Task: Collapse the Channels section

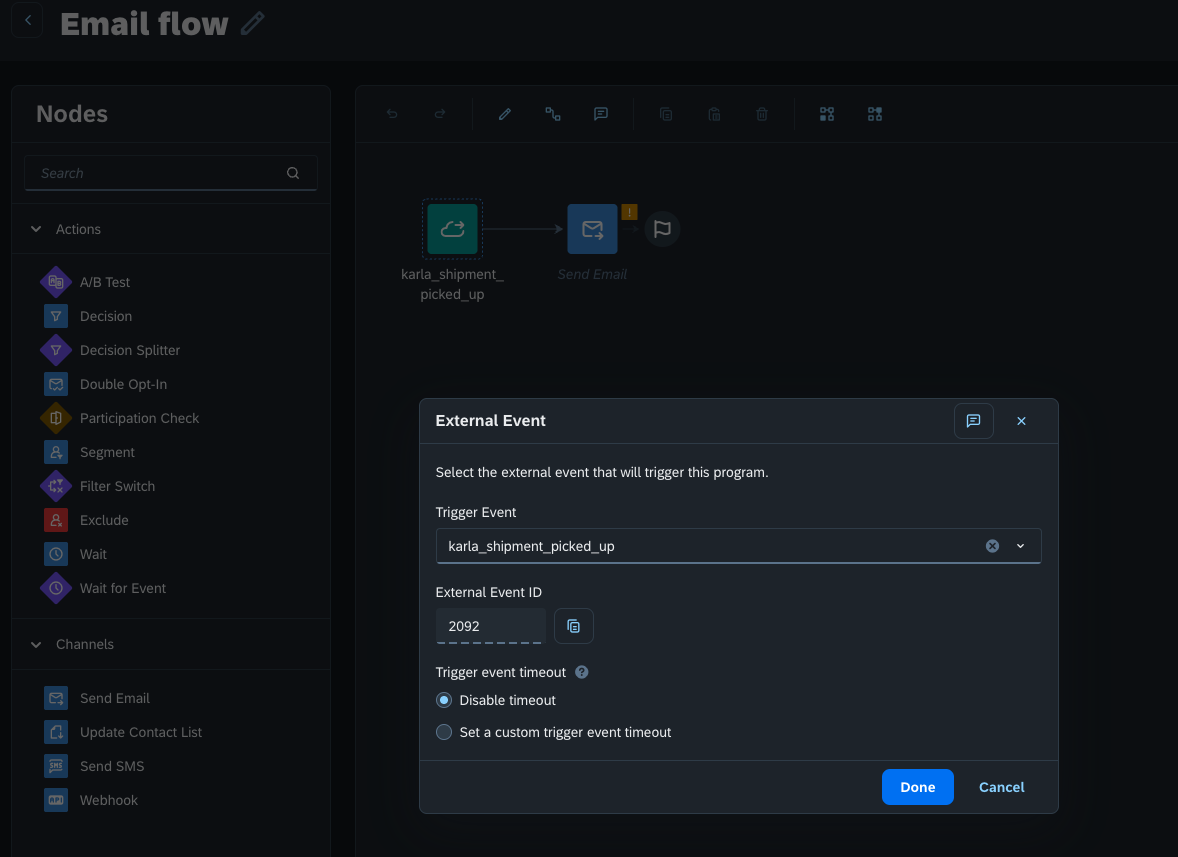Action: pyautogui.click(x=36, y=644)
